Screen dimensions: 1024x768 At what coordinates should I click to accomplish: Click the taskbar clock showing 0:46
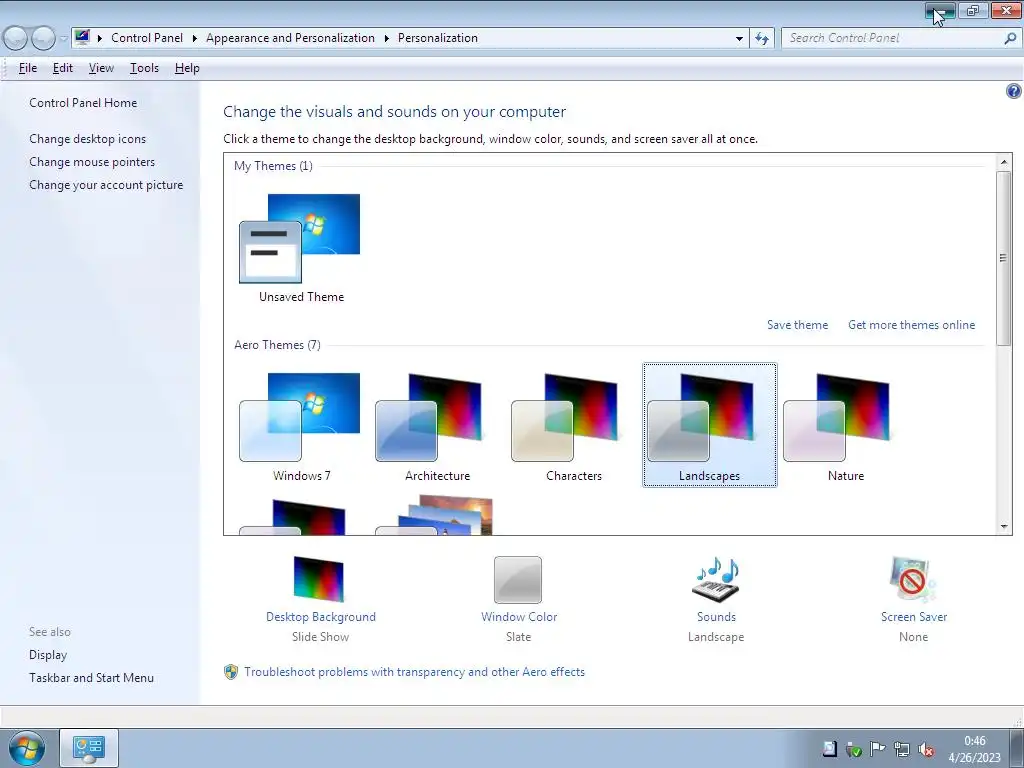(x=974, y=749)
